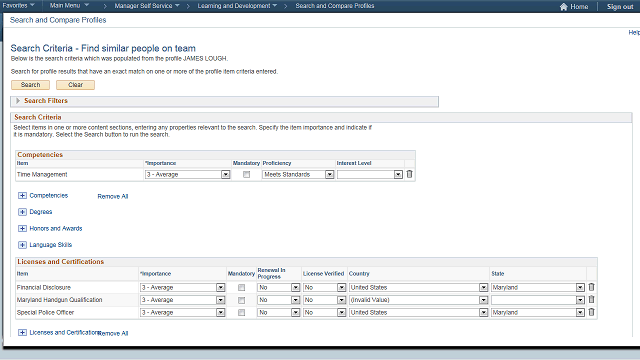Open License Verified dropdown for Special Police Officer
The image size is (640, 360).
pos(324,312)
